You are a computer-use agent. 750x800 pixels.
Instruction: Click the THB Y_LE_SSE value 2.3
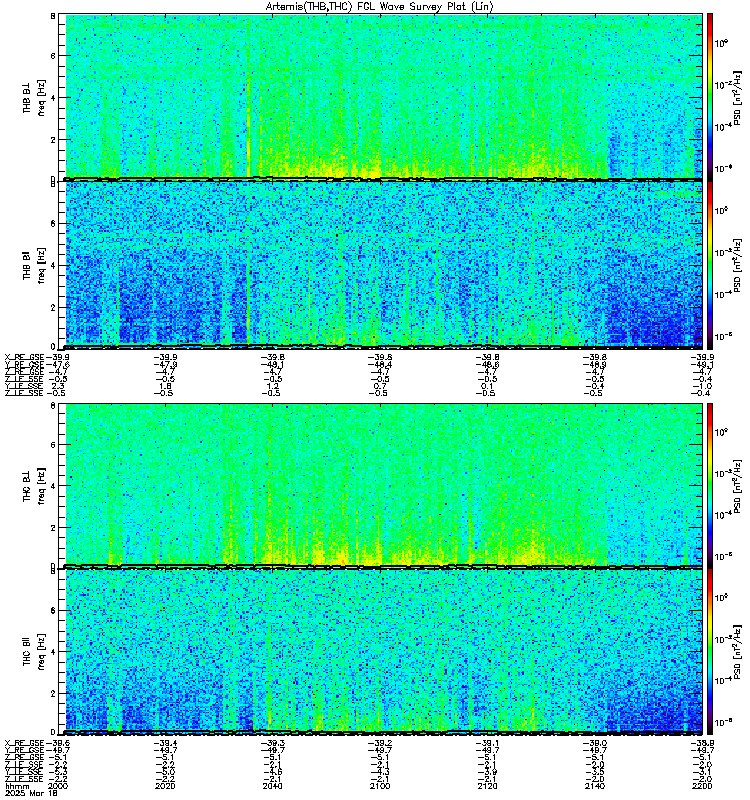click(58, 386)
